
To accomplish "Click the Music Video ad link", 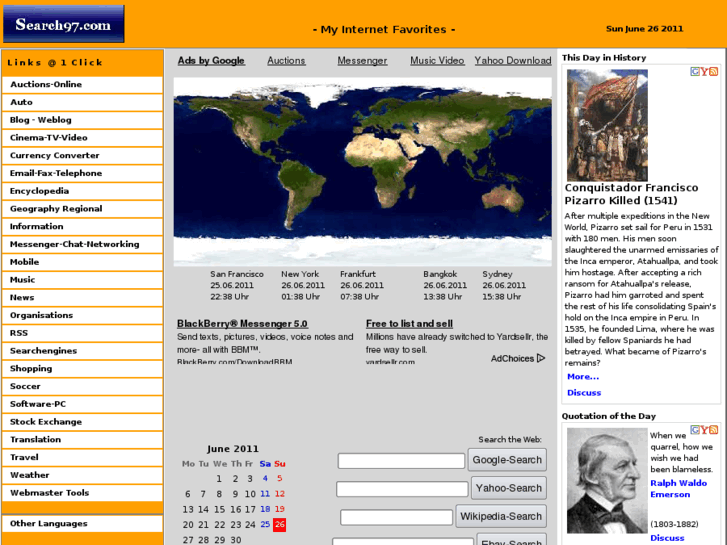I will pos(437,61).
